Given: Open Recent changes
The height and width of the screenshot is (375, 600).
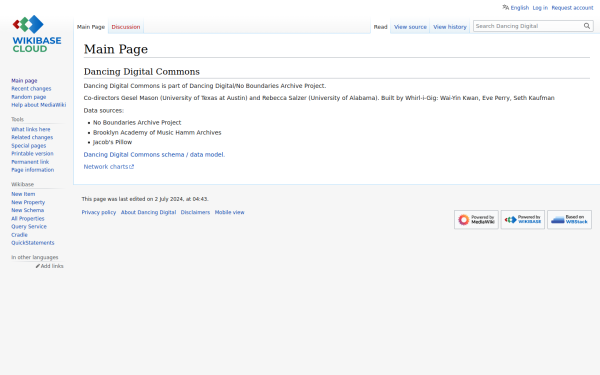Looking at the screenshot, I should click(x=31, y=89).
